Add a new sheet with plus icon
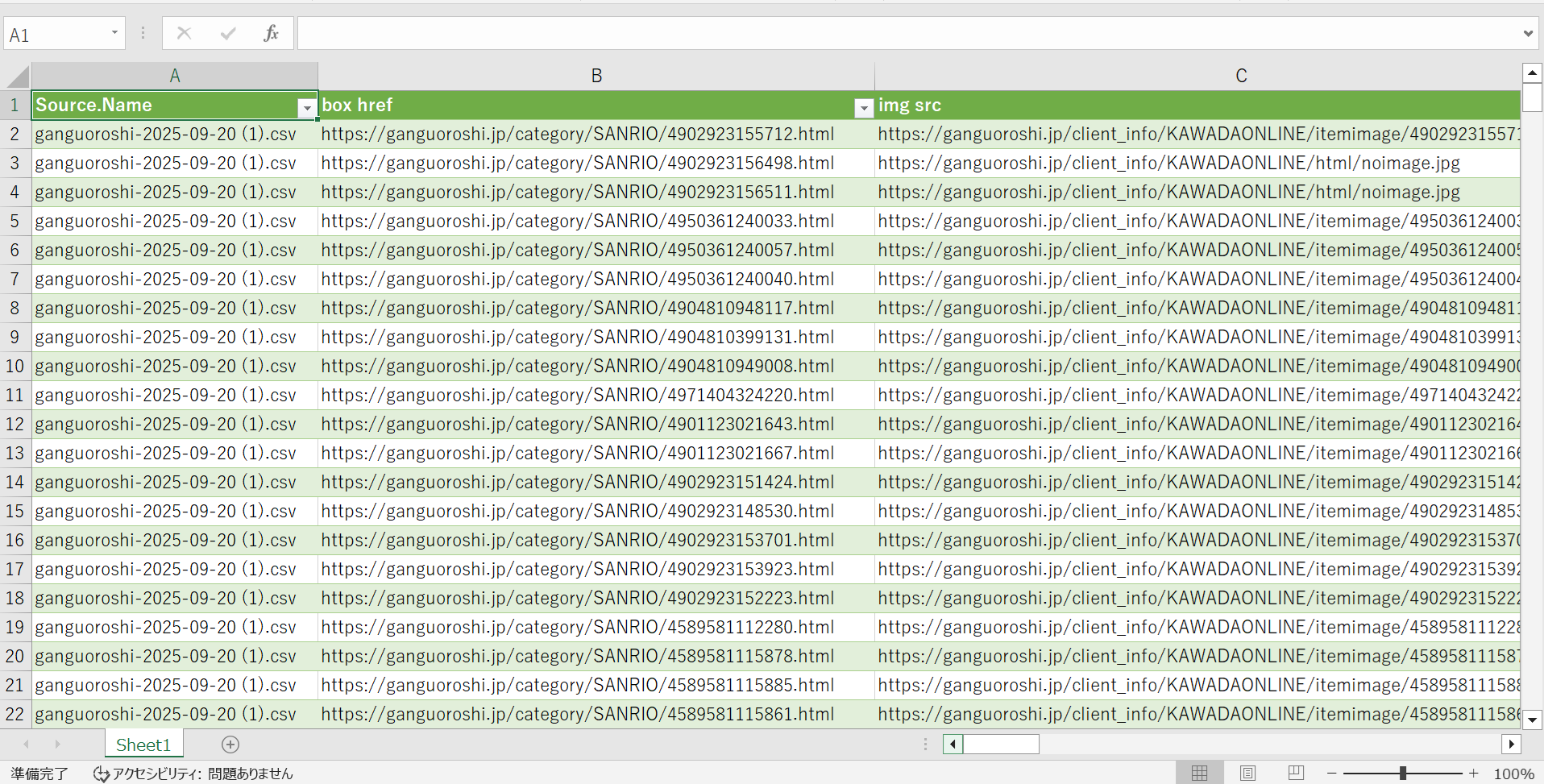1544x784 pixels. (230, 745)
